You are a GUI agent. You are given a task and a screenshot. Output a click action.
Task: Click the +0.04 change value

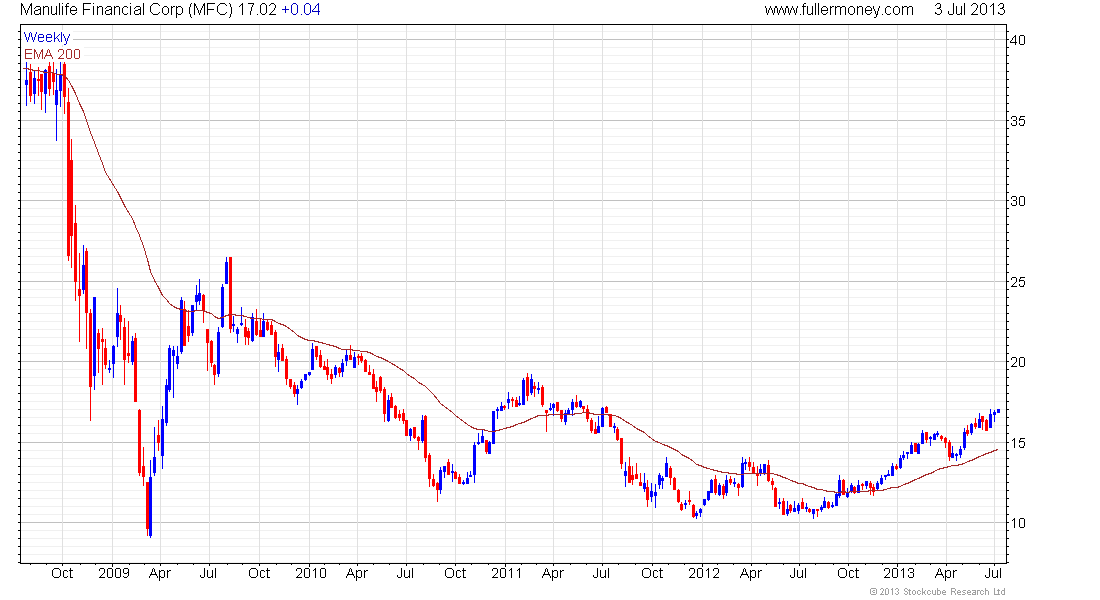click(301, 10)
